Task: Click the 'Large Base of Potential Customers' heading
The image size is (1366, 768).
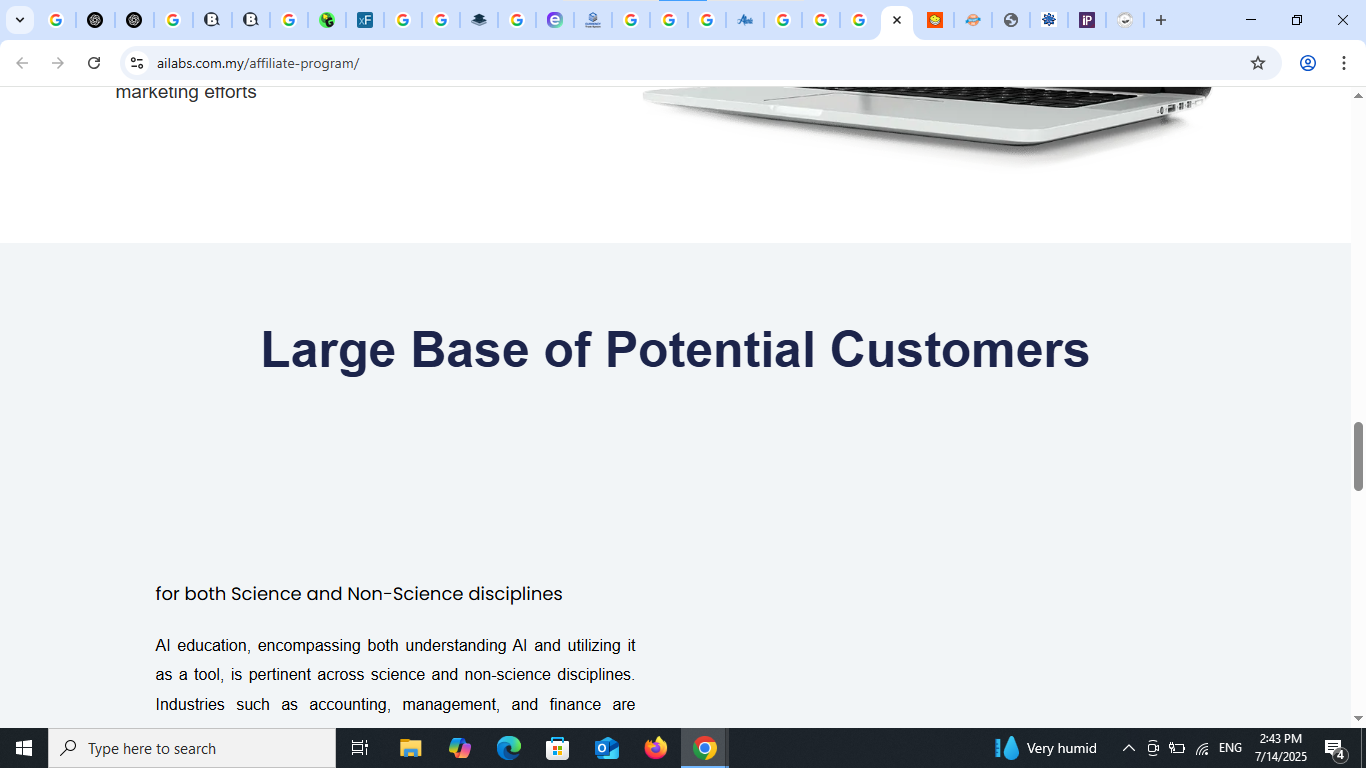Action: tap(675, 350)
